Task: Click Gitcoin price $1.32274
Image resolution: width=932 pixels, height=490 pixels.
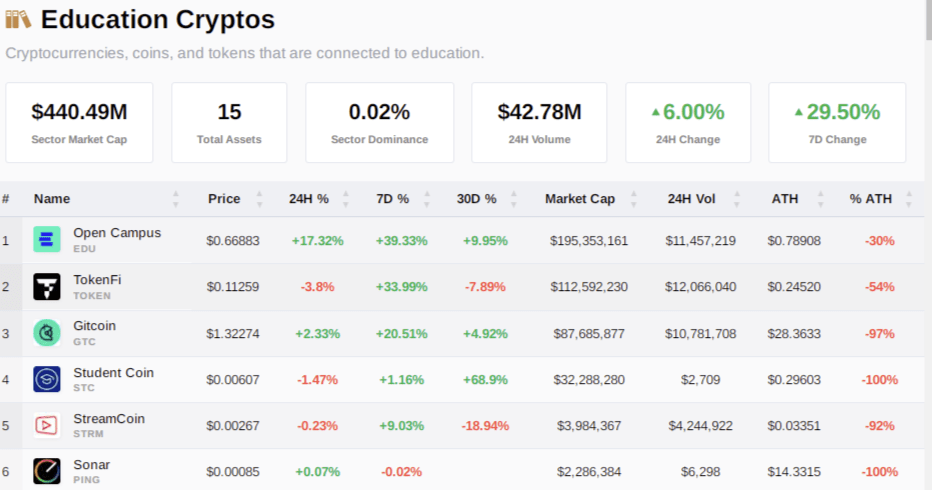Action: [x=233, y=334]
